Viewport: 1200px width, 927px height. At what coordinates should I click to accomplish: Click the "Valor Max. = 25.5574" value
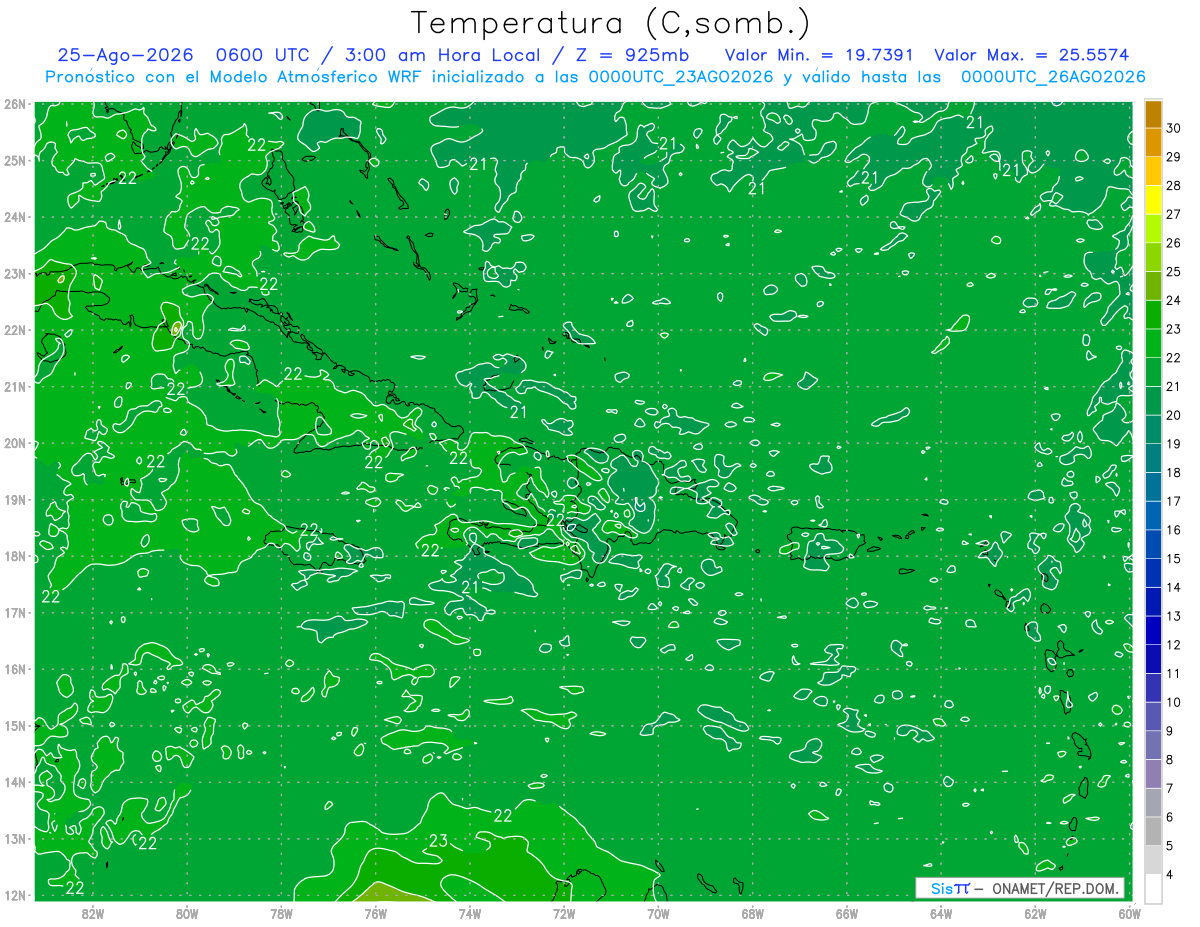point(1031,55)
